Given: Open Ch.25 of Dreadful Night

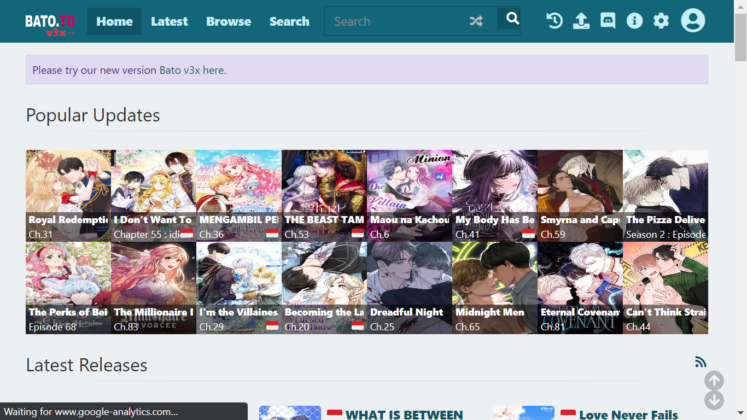Looking at the screenshot, I should [x=382, y=327].
